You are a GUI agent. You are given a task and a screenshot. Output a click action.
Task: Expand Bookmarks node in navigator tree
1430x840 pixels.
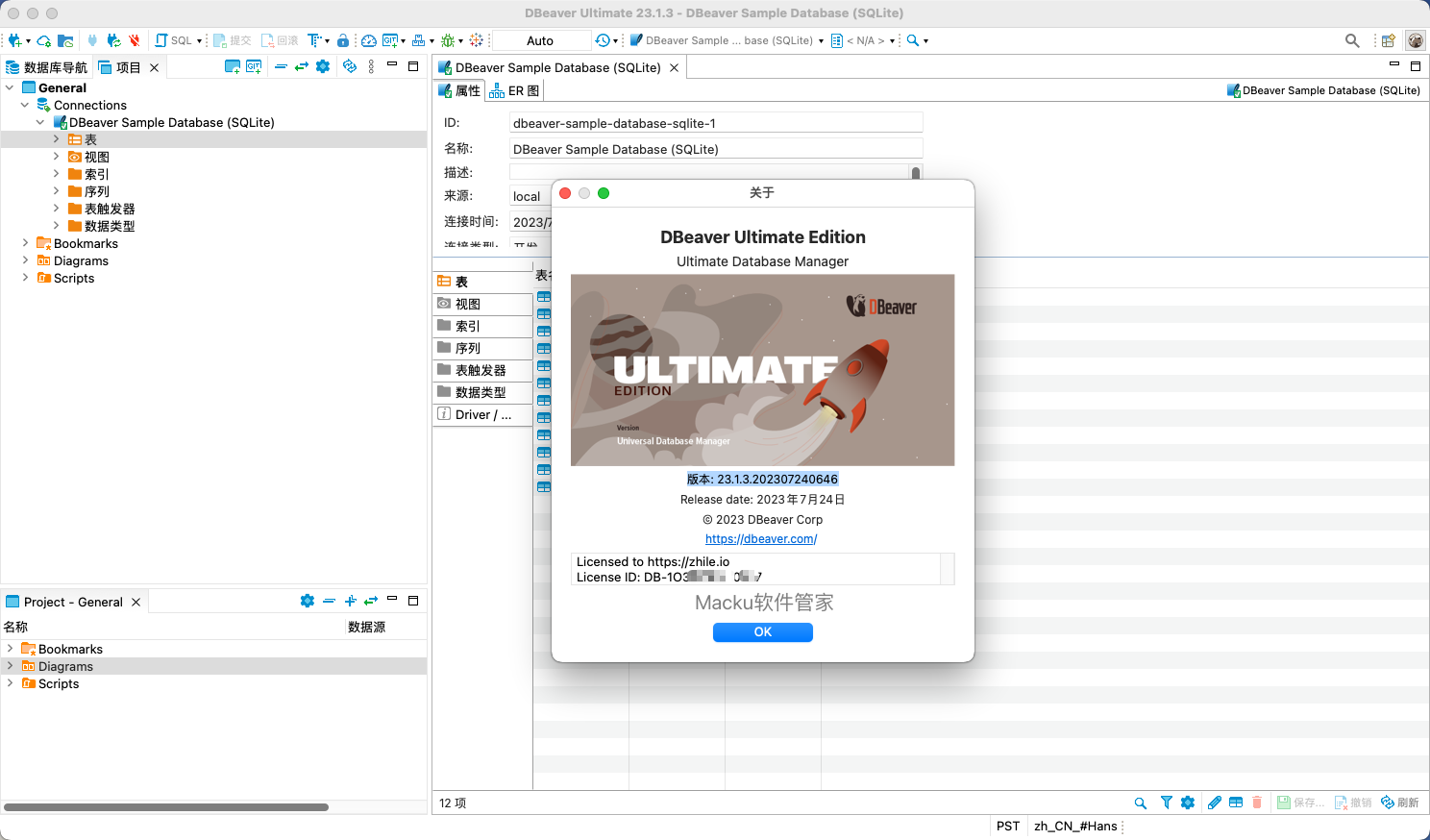click(x=25, y=243)
